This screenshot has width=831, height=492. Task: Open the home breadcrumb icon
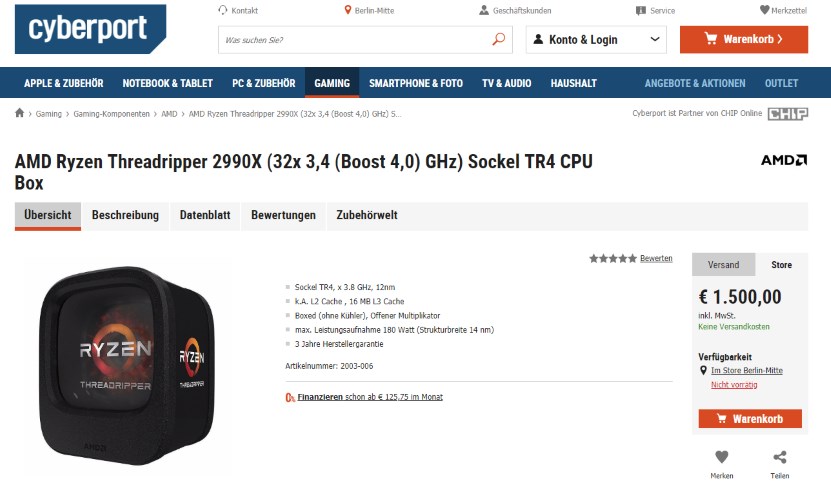point(20,113)
